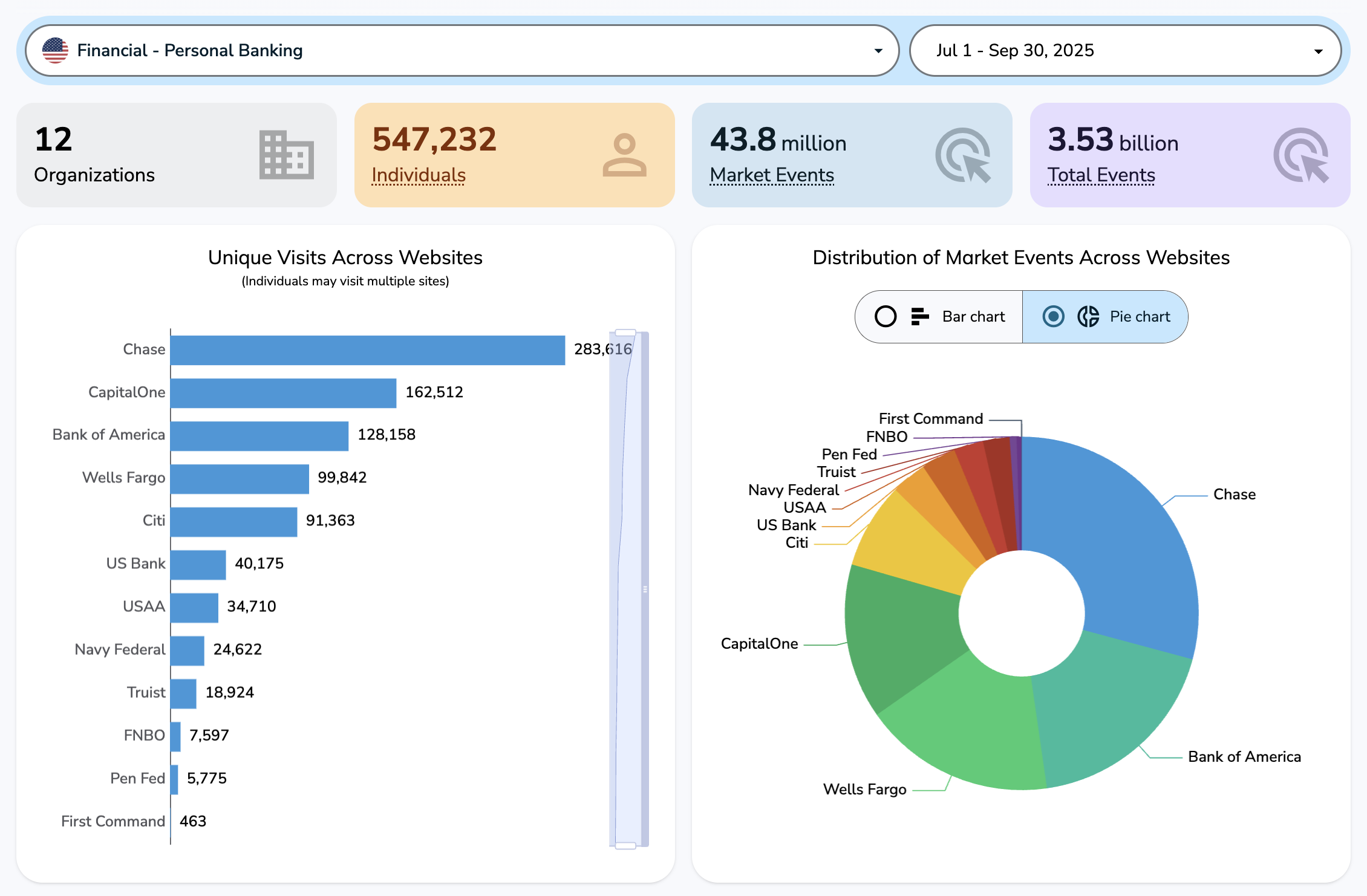The image size is (1367, 896).
Task: Click the Market Events cursor icon
Action: coord(963,155)
